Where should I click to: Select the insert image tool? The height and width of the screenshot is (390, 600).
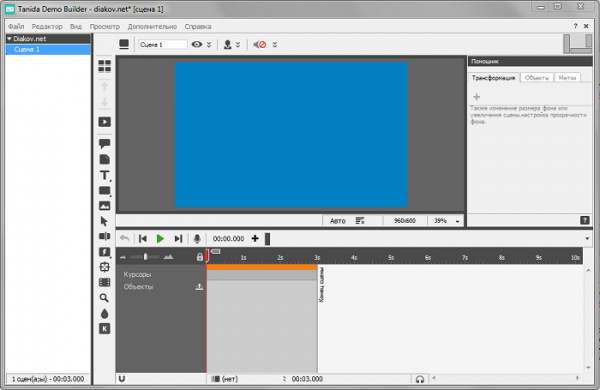104,206
